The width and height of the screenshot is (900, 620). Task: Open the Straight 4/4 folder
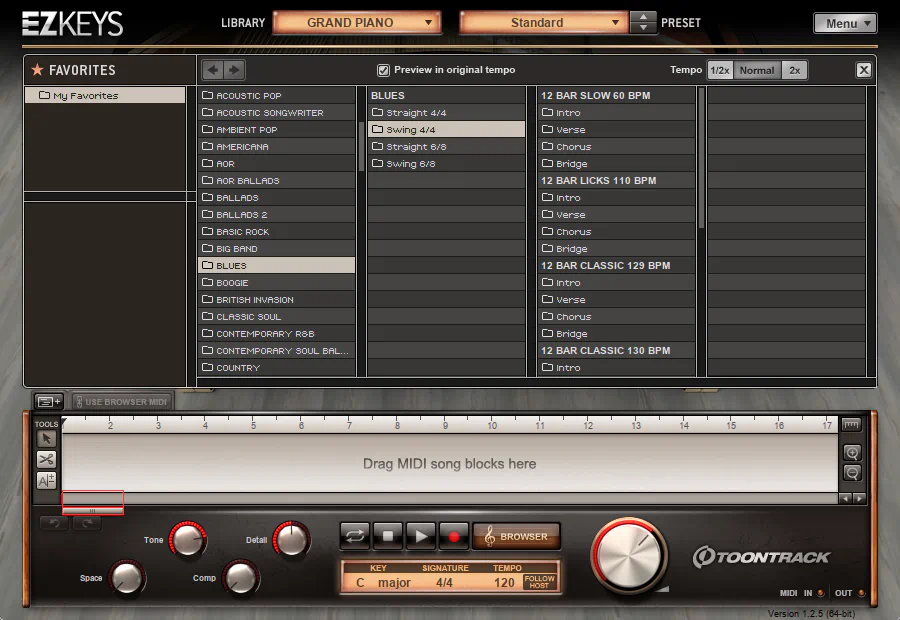click(x=446, y=113)
